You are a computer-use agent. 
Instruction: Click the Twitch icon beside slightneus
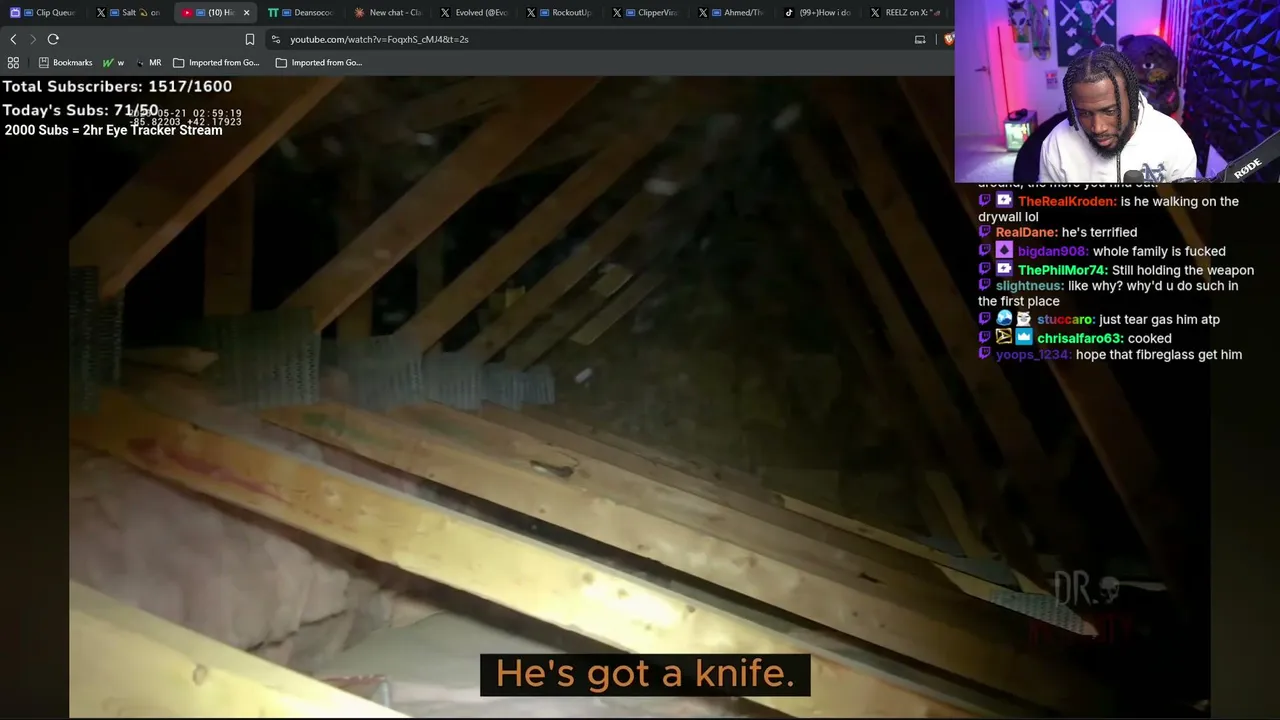[x=984, y=286]
